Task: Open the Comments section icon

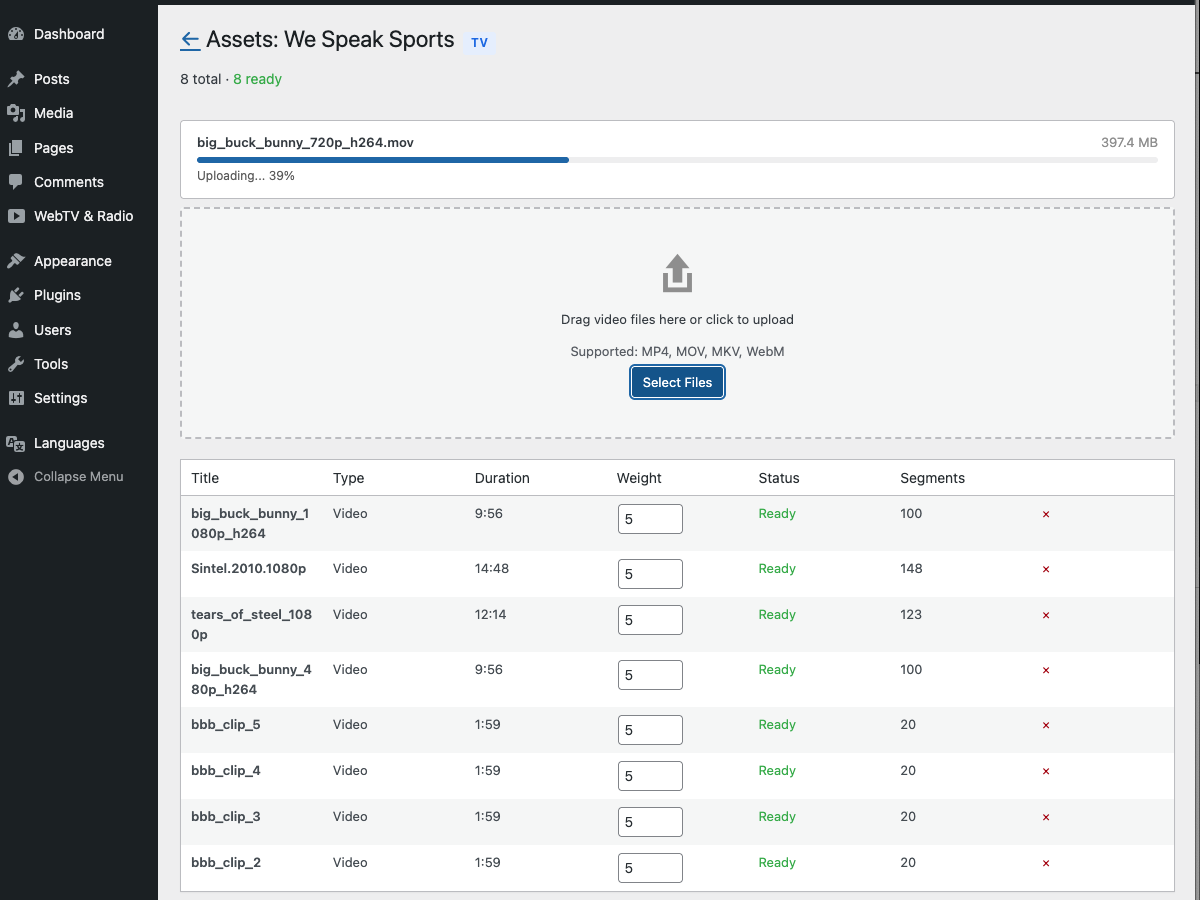Action: tap(16, 182)
